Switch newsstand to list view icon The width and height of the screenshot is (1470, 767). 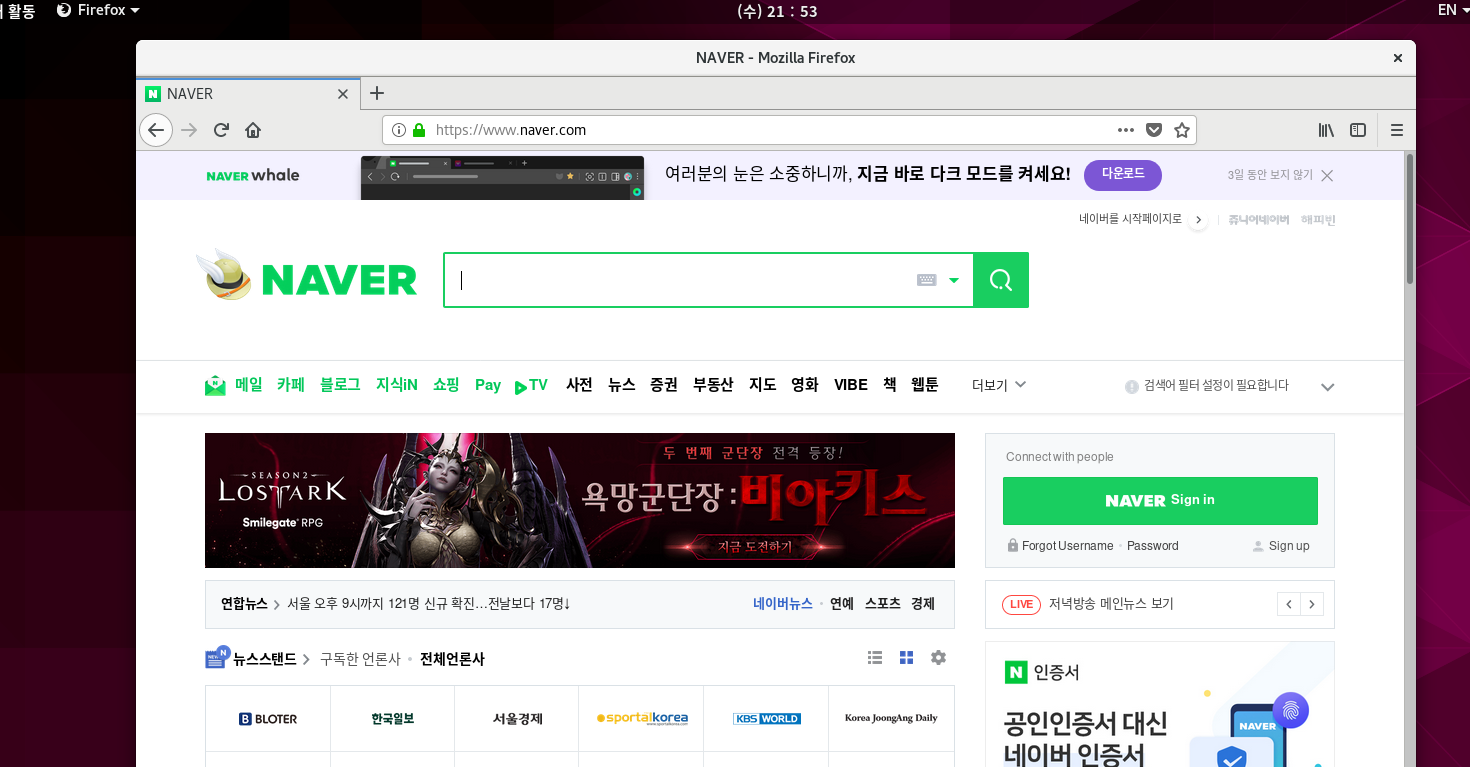pyautogui.click(x=875, y=658)
